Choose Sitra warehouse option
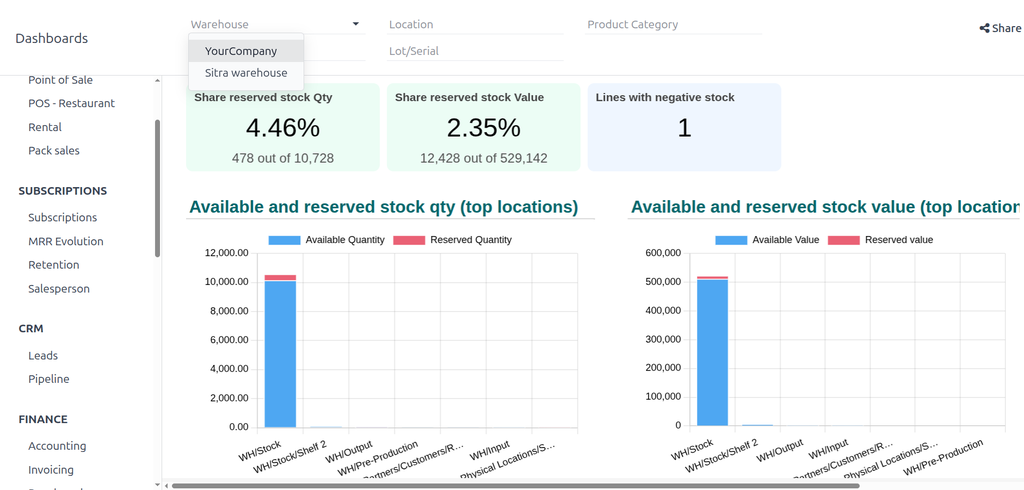This screenshot has width=1024, height=490. click(246, 73)
